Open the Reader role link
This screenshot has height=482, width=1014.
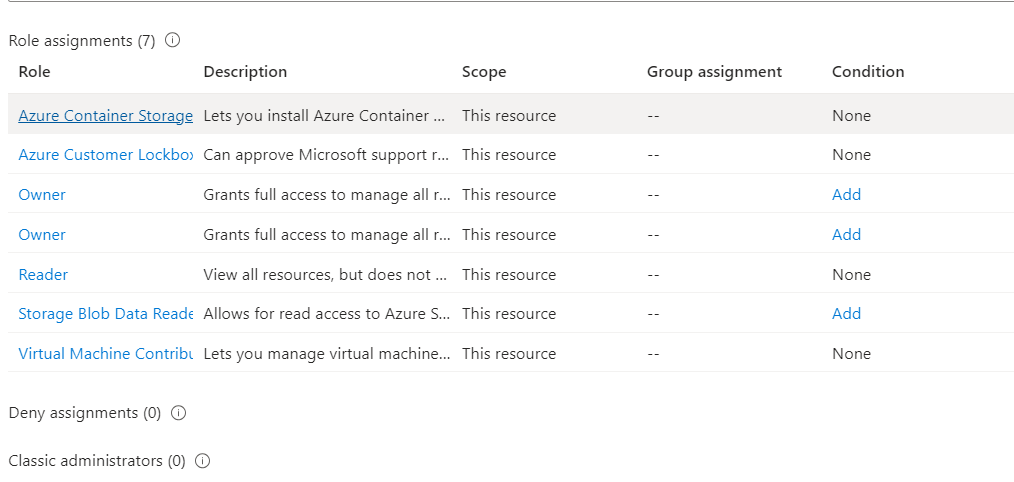[x=43, y=274]
